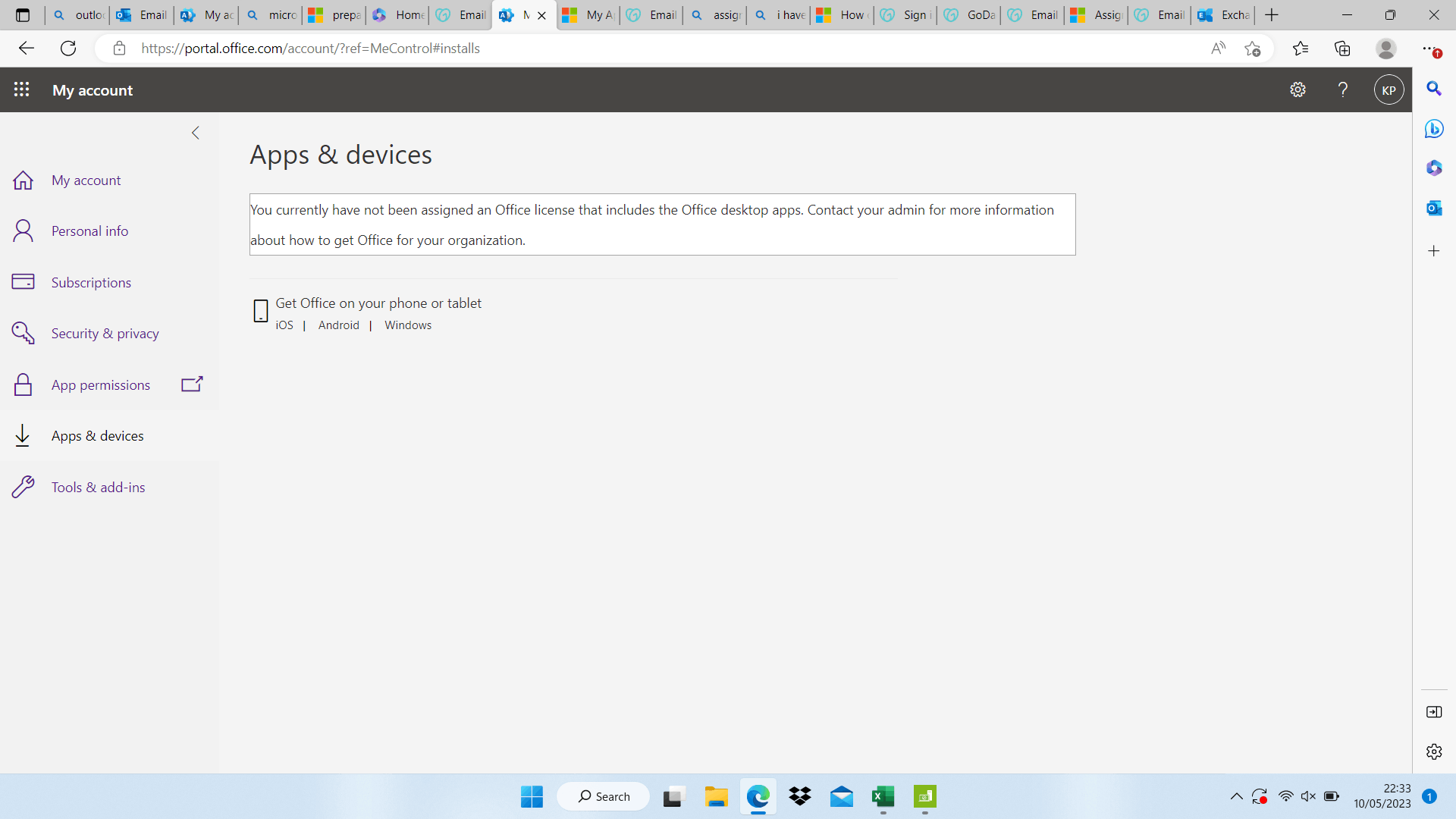The height and width of the screenshot is (819, 1456).
Task: Open the KP account avatar menu
Action: 1389,89
